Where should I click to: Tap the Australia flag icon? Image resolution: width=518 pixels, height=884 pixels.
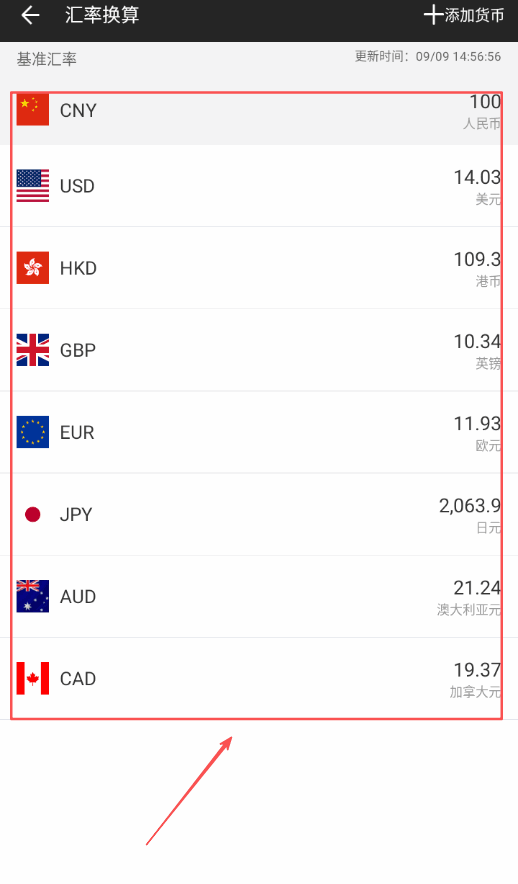point(33,596)
